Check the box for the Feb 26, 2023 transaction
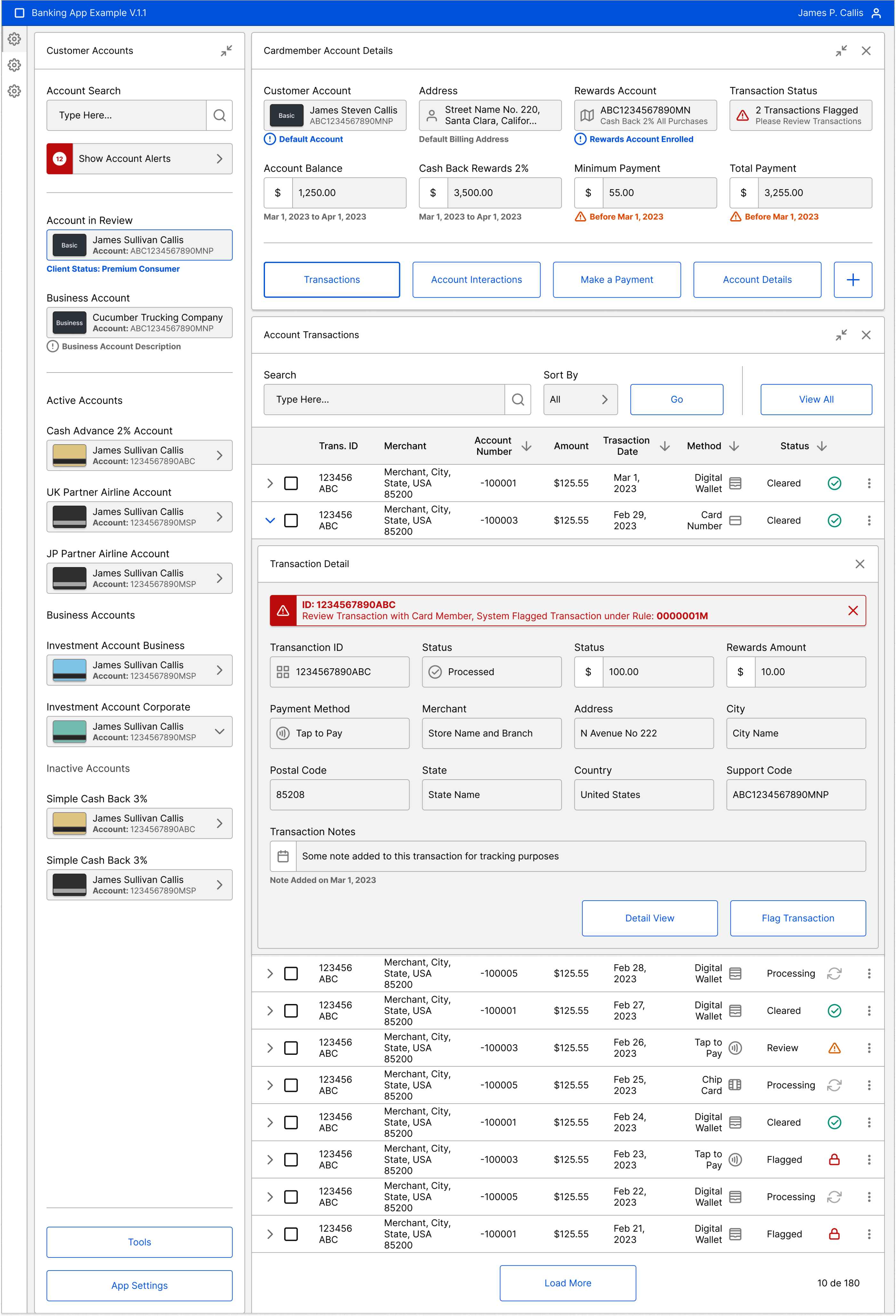This screenshot has height=1316, width=896. pos(291,1048)
